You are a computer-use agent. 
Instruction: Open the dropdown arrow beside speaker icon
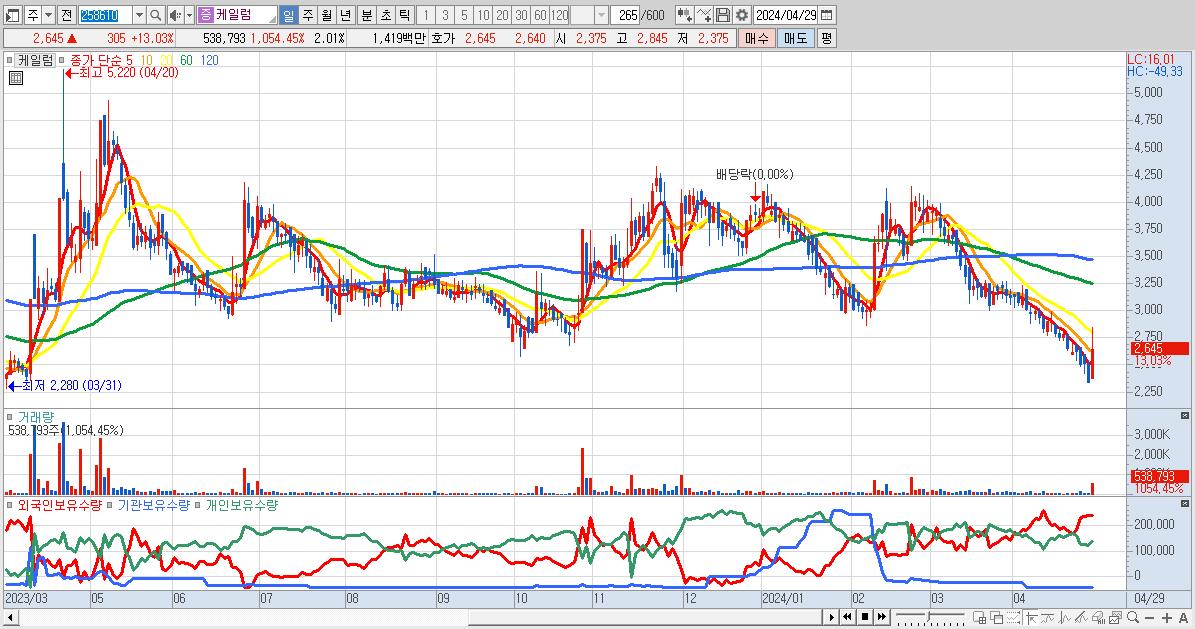point(189,14)
